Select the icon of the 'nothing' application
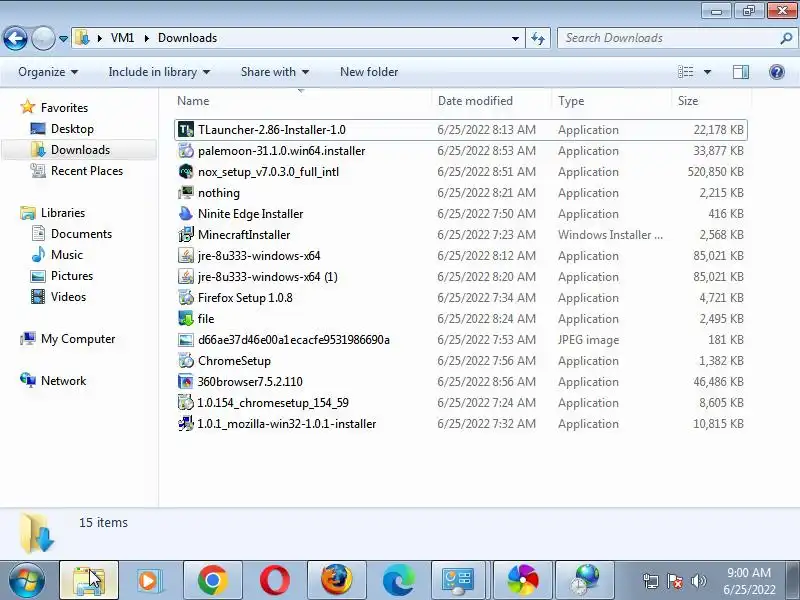 [186, 192]
